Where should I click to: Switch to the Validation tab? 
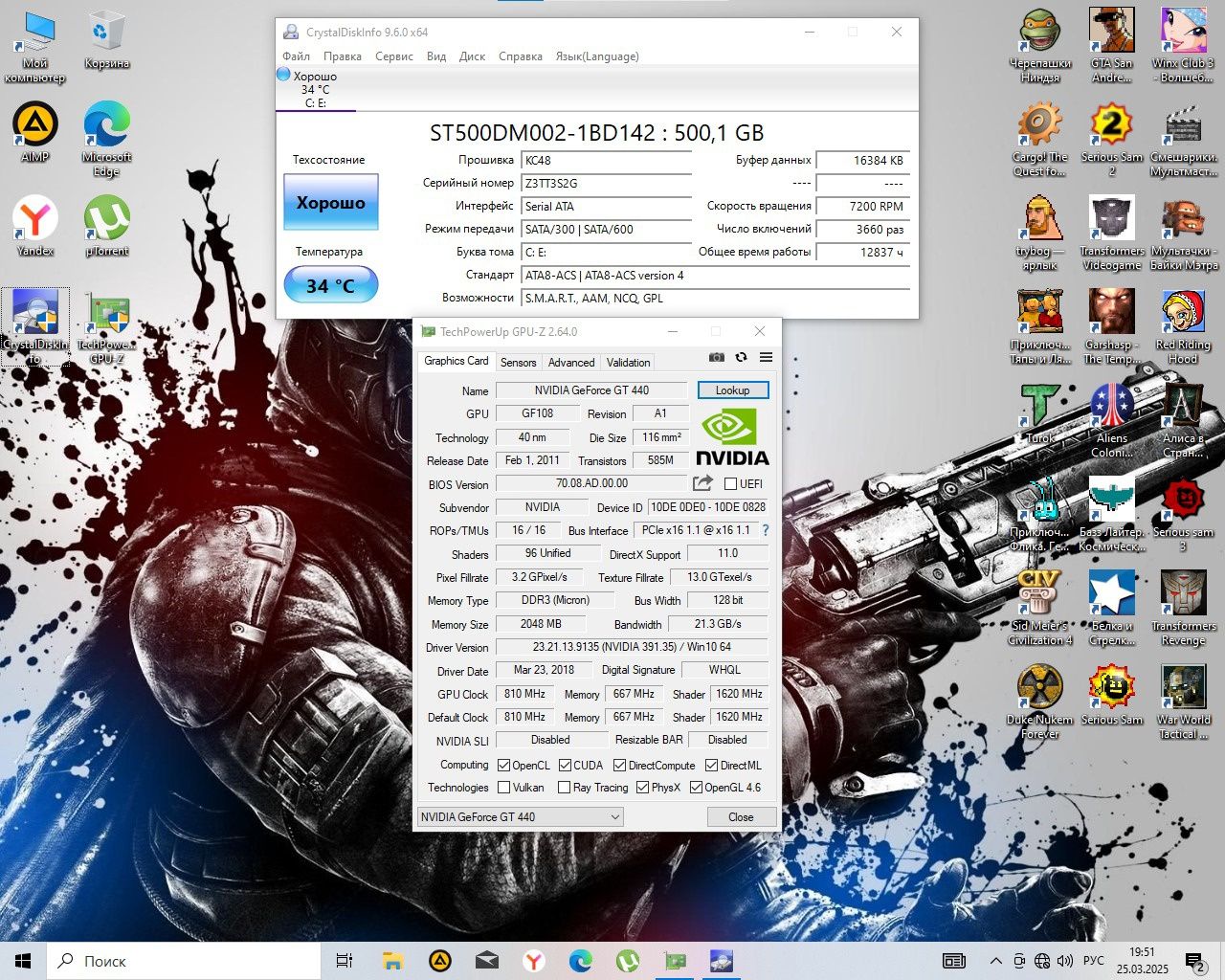(x=628, y=362)
